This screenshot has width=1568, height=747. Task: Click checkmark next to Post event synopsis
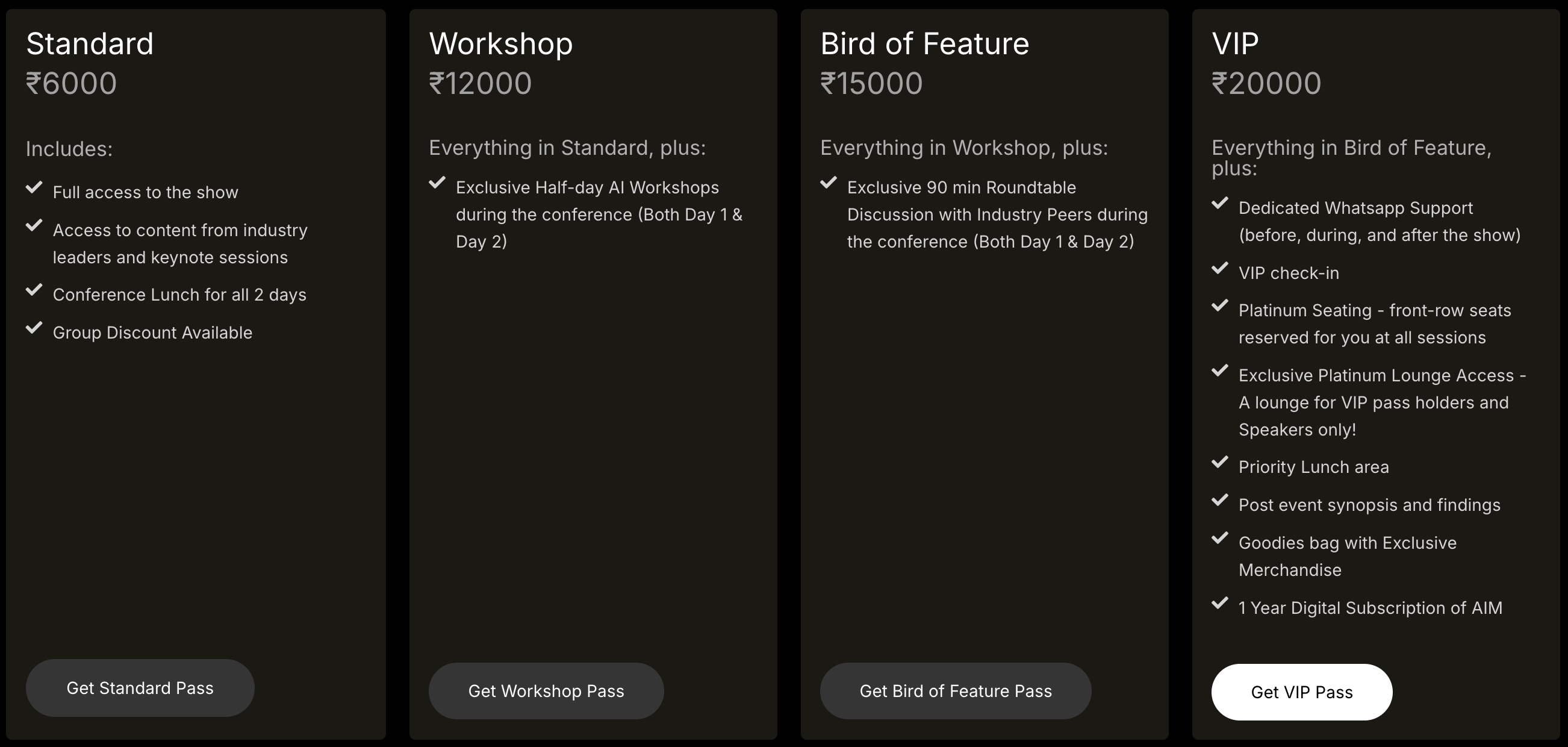(x=1220, y=500)
